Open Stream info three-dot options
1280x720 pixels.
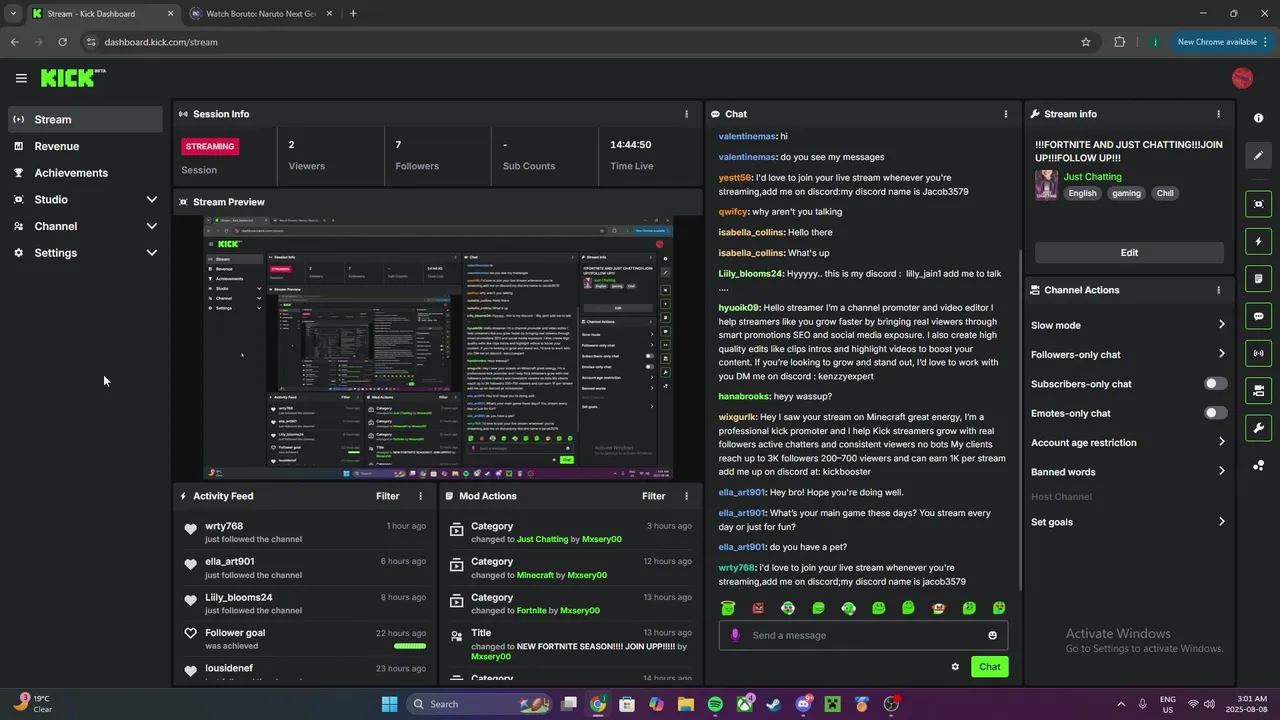pyautogui.click(x=1218, y=114)
